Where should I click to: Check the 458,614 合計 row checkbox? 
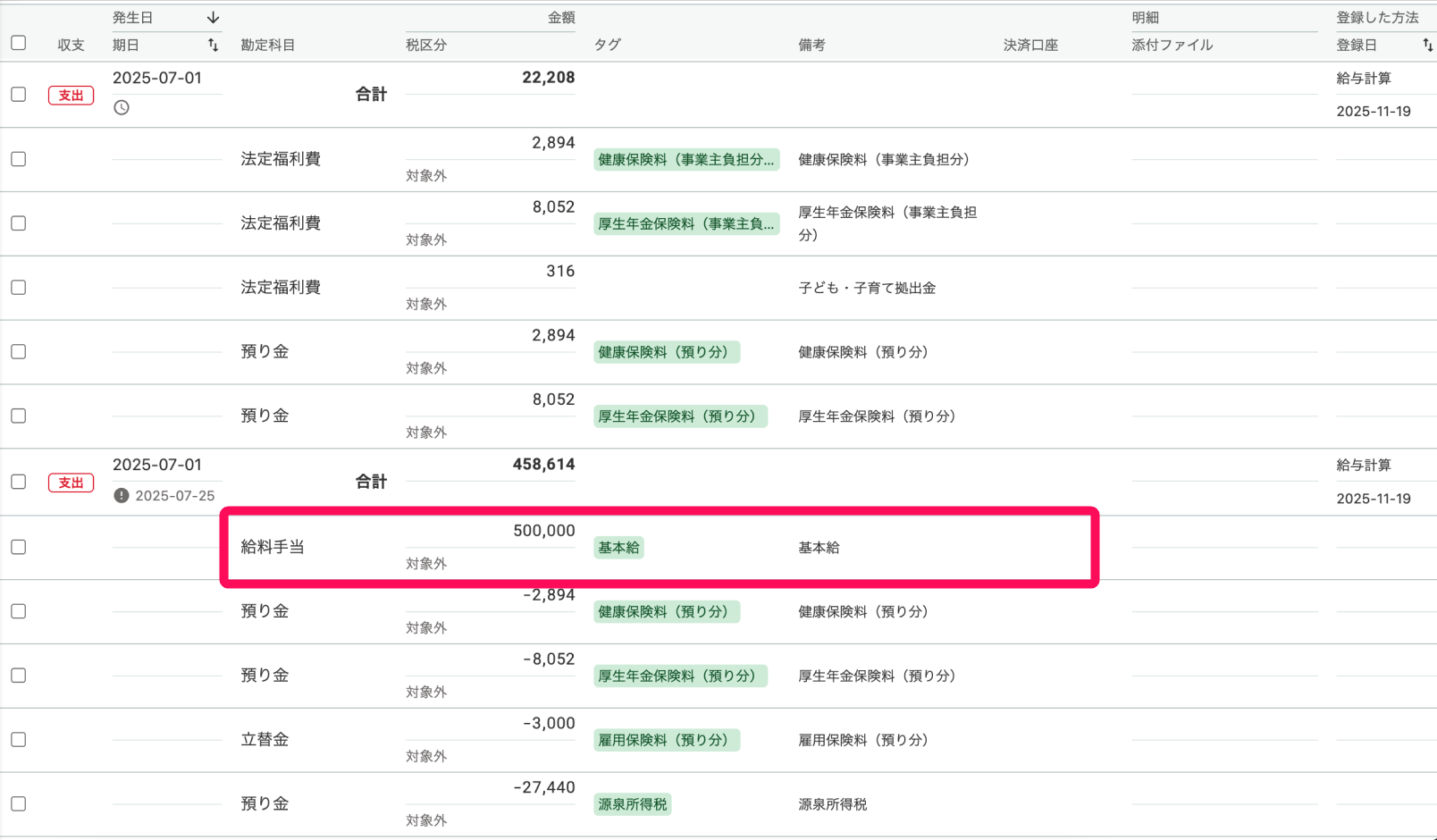[x=19, y=482]
